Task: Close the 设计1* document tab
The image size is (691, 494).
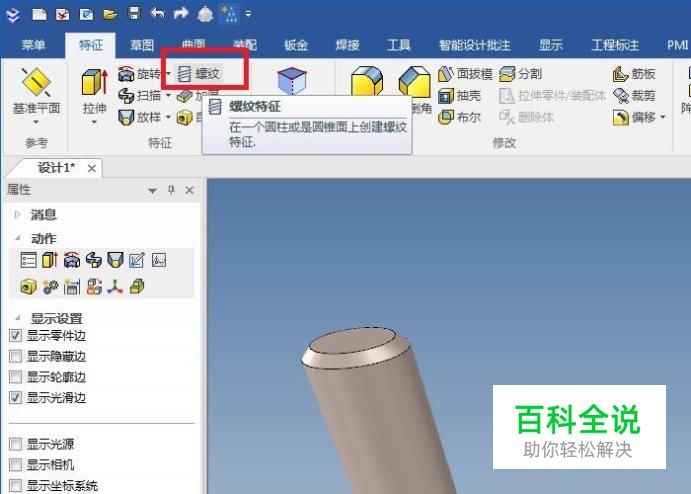Action: coord(92,168)
